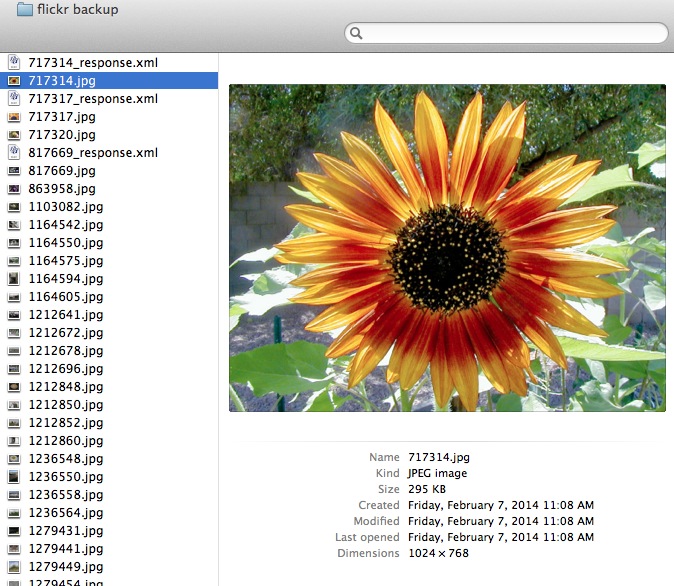Click the 817669_response.xml file icon

pos(14,152)
